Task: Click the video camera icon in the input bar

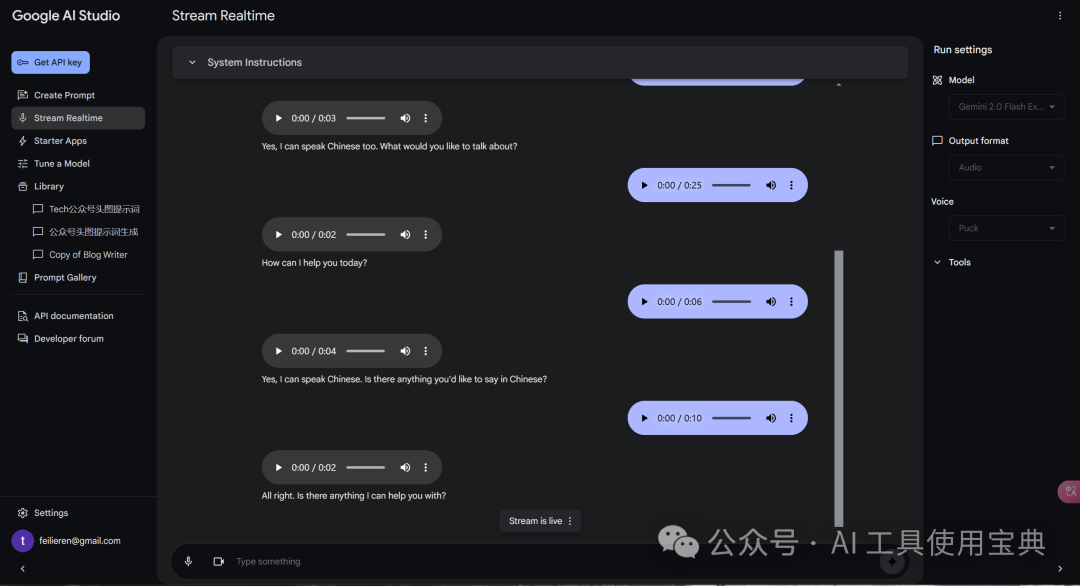Action: pyautogui.click(x=218, y=562)
